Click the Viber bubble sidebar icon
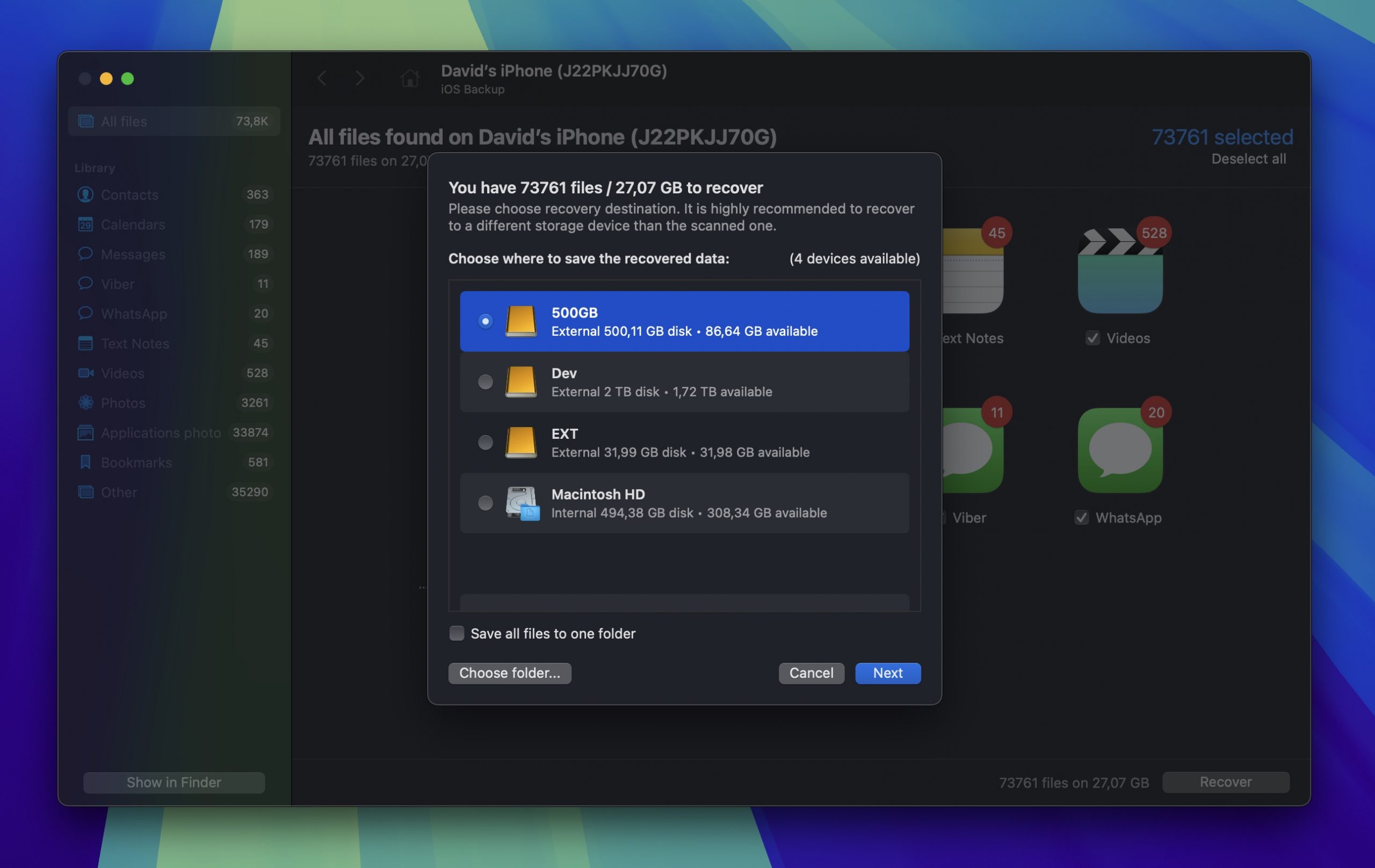Screen dimensions: 1375x868 (85, 283)
